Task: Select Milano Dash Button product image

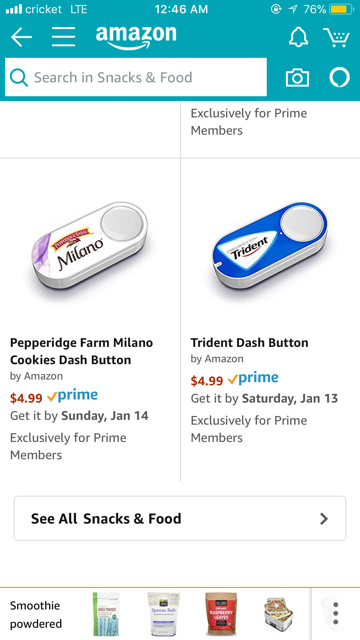Action: tap(90, 249)
